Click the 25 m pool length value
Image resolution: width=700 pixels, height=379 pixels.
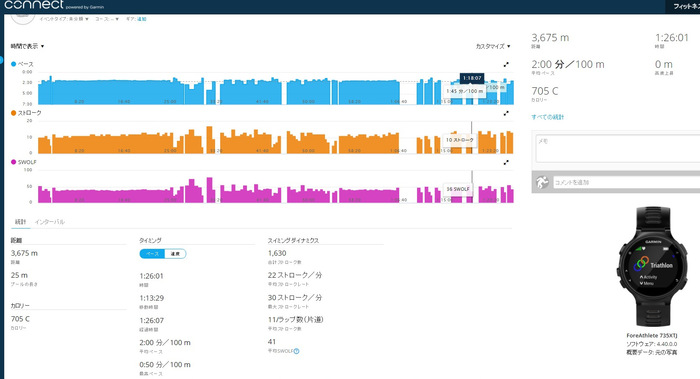(x=19, y=275)
